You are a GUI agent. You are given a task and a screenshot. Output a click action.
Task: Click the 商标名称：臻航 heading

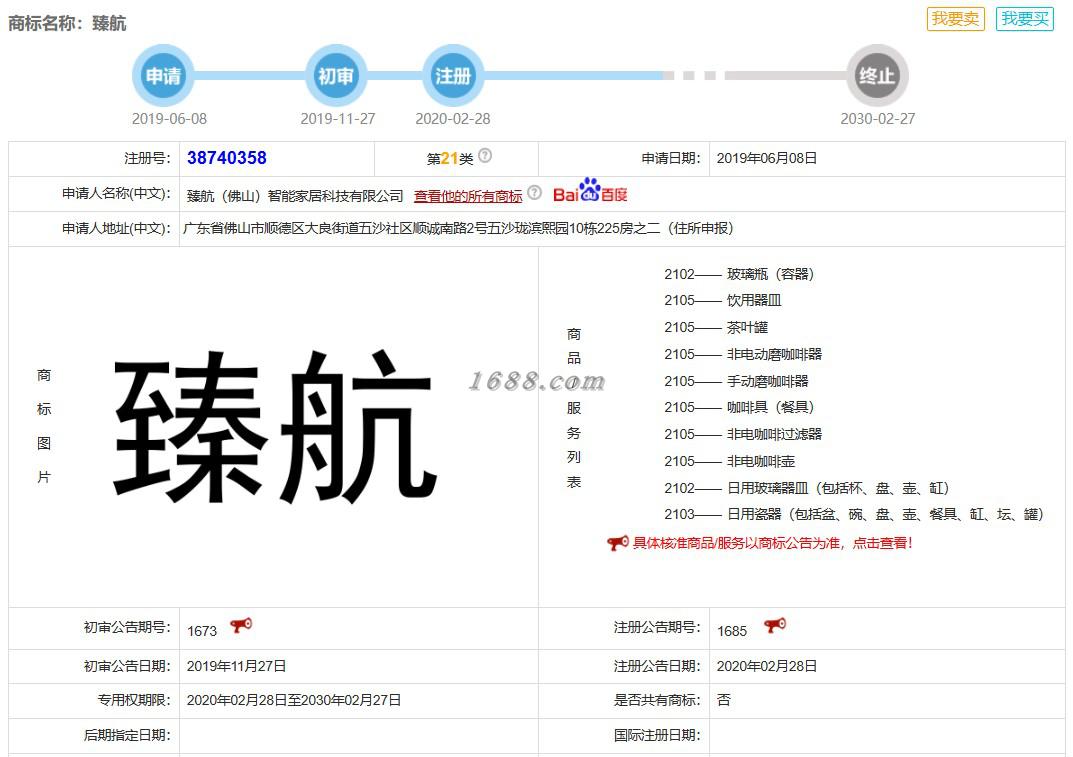pyautogui.click(x=67, y=23)
